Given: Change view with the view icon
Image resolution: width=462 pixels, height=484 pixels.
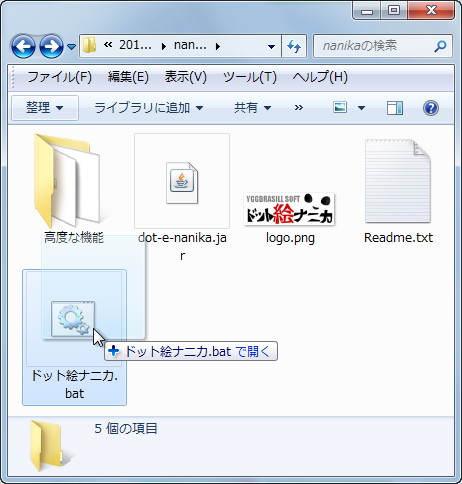Looking at the screenshot, I should [340, 107].
